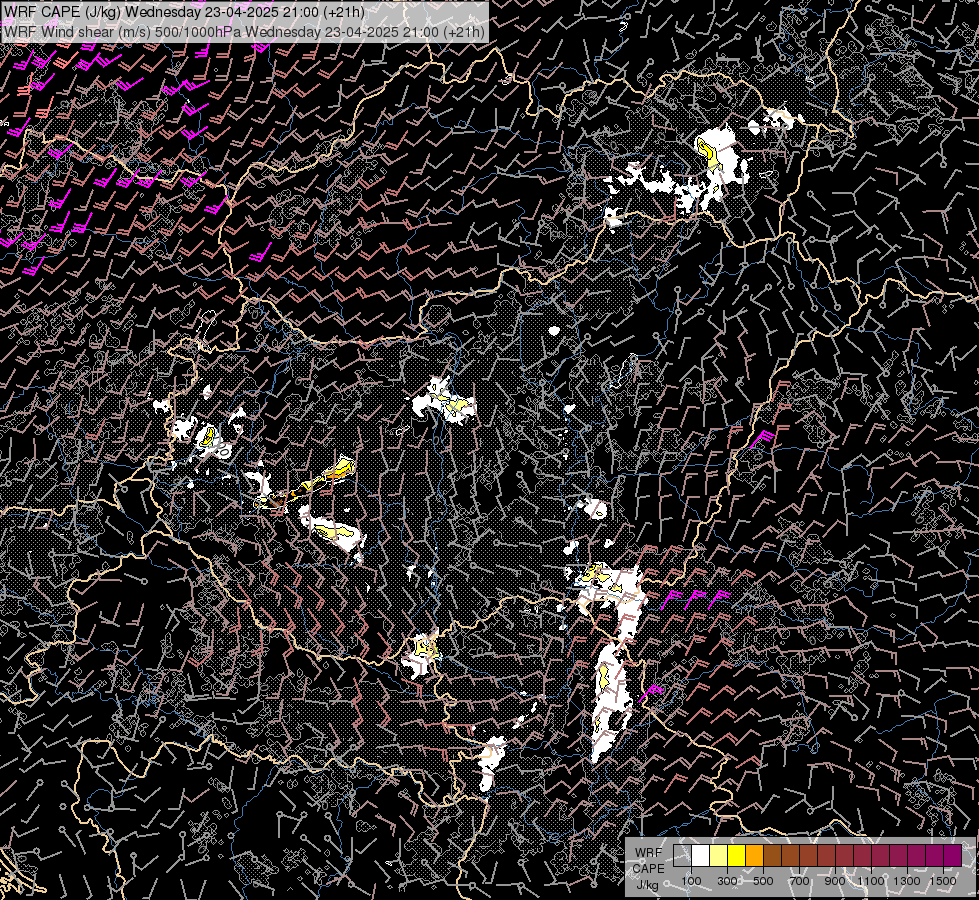The height and width of the screenshot is (900, 979).
Task: Select the bright yellow CAPE legend swatch
Action: pos(737,855)
